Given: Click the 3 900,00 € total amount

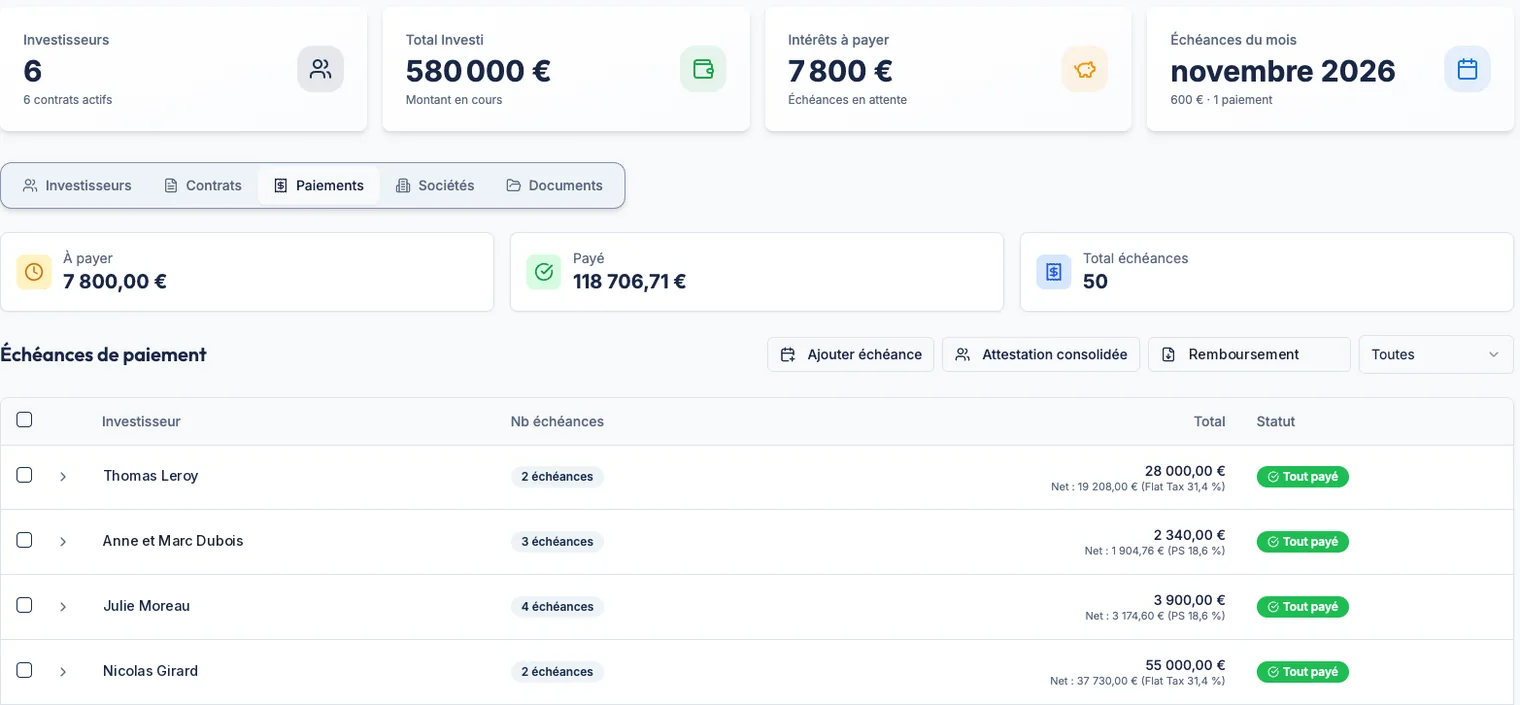Looking at the screenshot, I should pos(1189,600).
